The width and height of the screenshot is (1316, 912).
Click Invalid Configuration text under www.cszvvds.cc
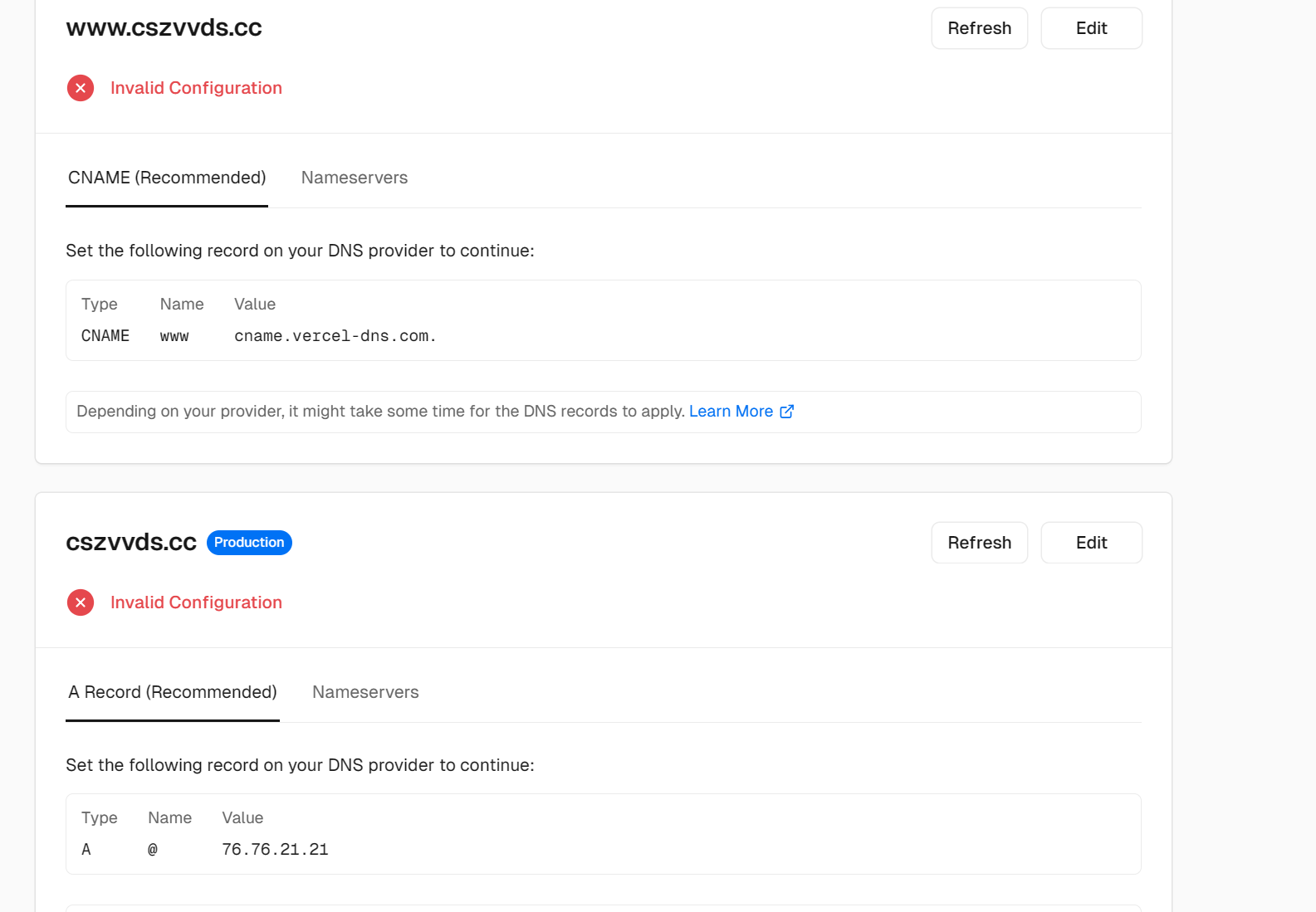(196, 88)
